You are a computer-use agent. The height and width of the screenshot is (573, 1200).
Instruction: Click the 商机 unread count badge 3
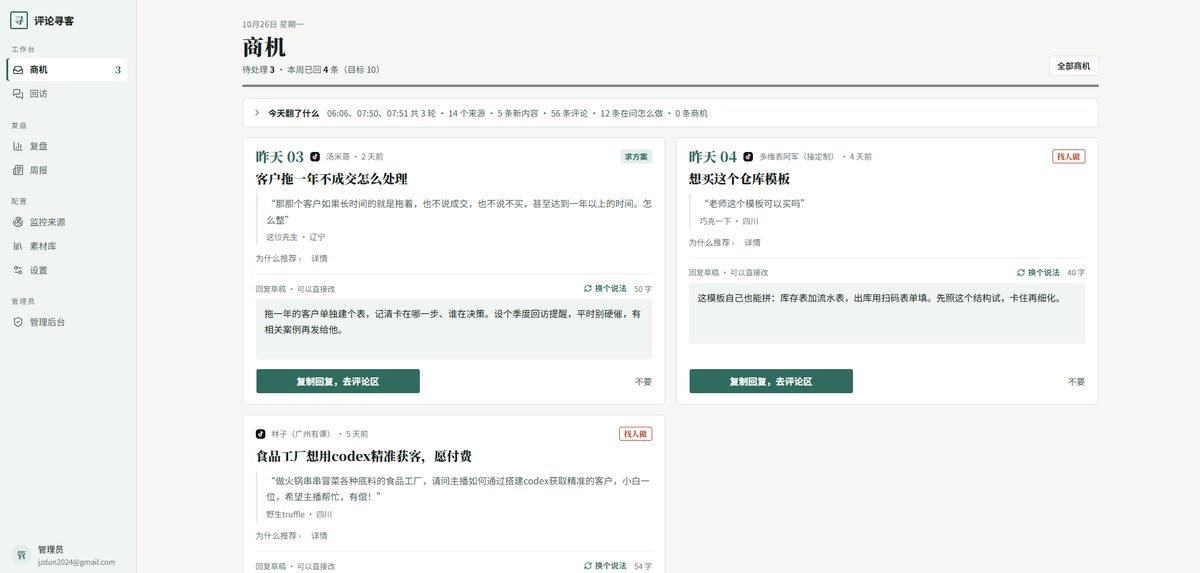118,70
